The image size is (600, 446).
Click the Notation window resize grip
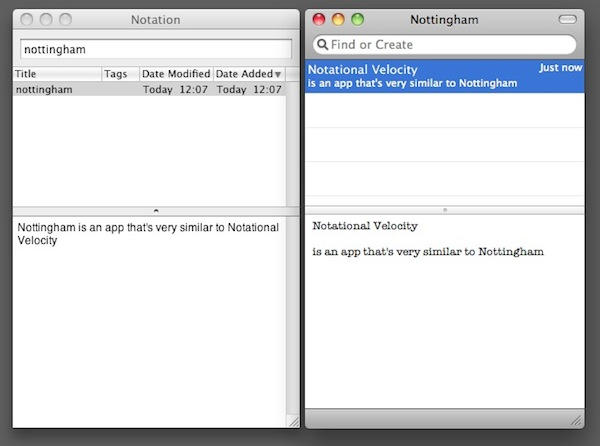point(292,421)
